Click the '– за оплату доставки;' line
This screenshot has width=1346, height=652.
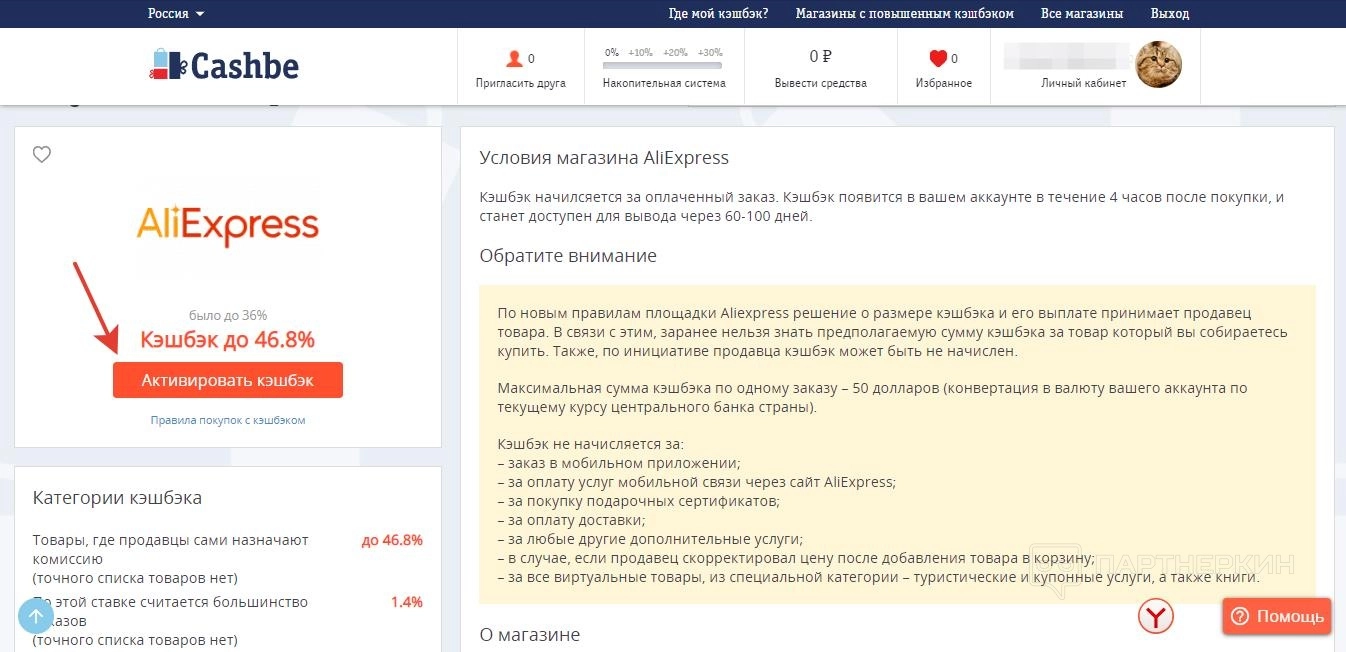coord(571,520)
